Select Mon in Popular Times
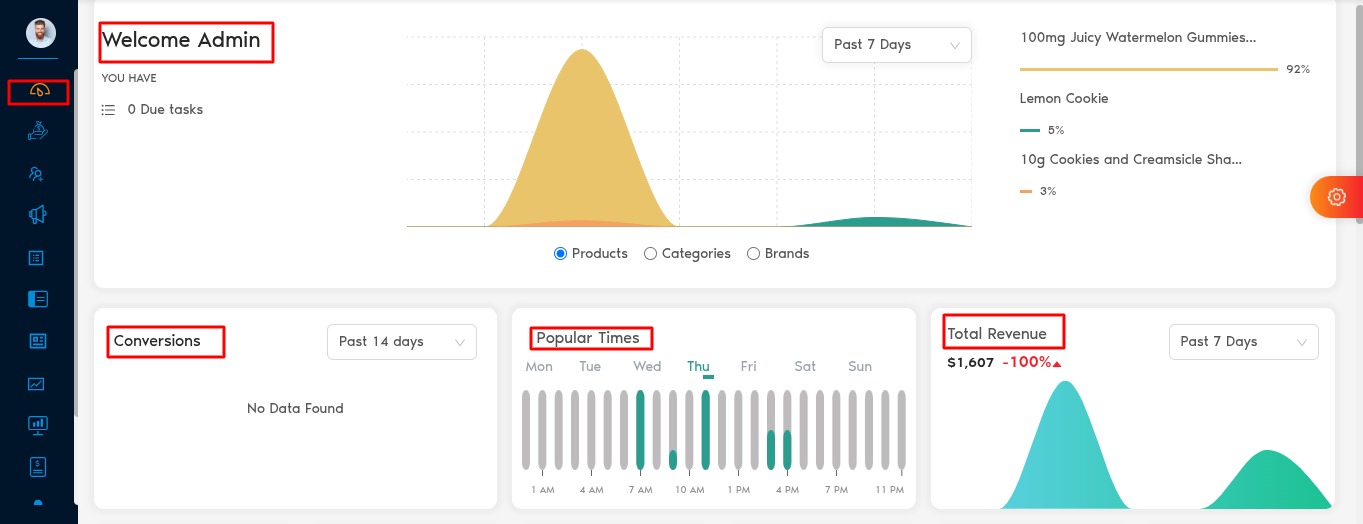Viewport: 1363px width, 524px height. click(539, 367)
